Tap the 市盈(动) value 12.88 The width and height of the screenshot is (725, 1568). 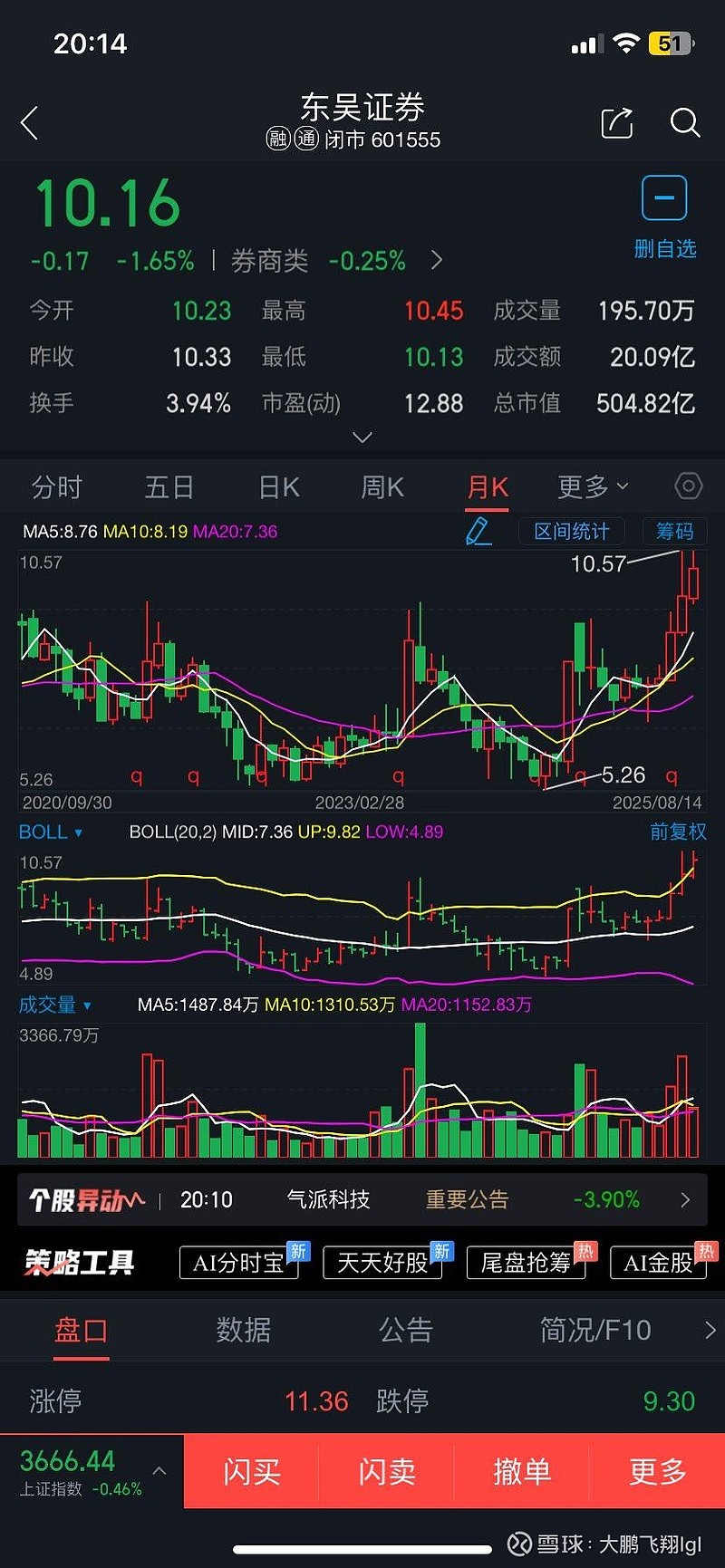click(433, 403)
